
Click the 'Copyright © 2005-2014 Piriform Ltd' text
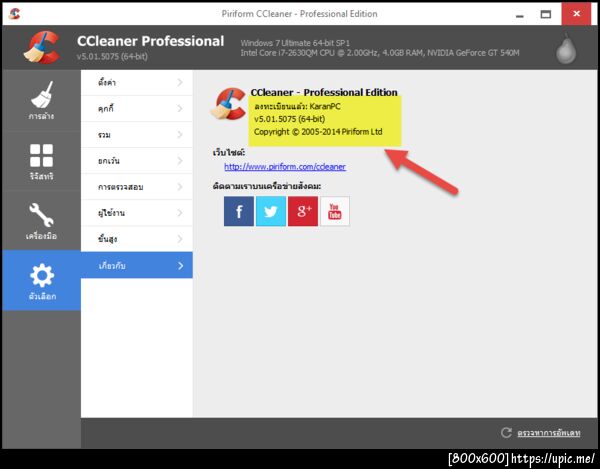(x=318, y=132)
